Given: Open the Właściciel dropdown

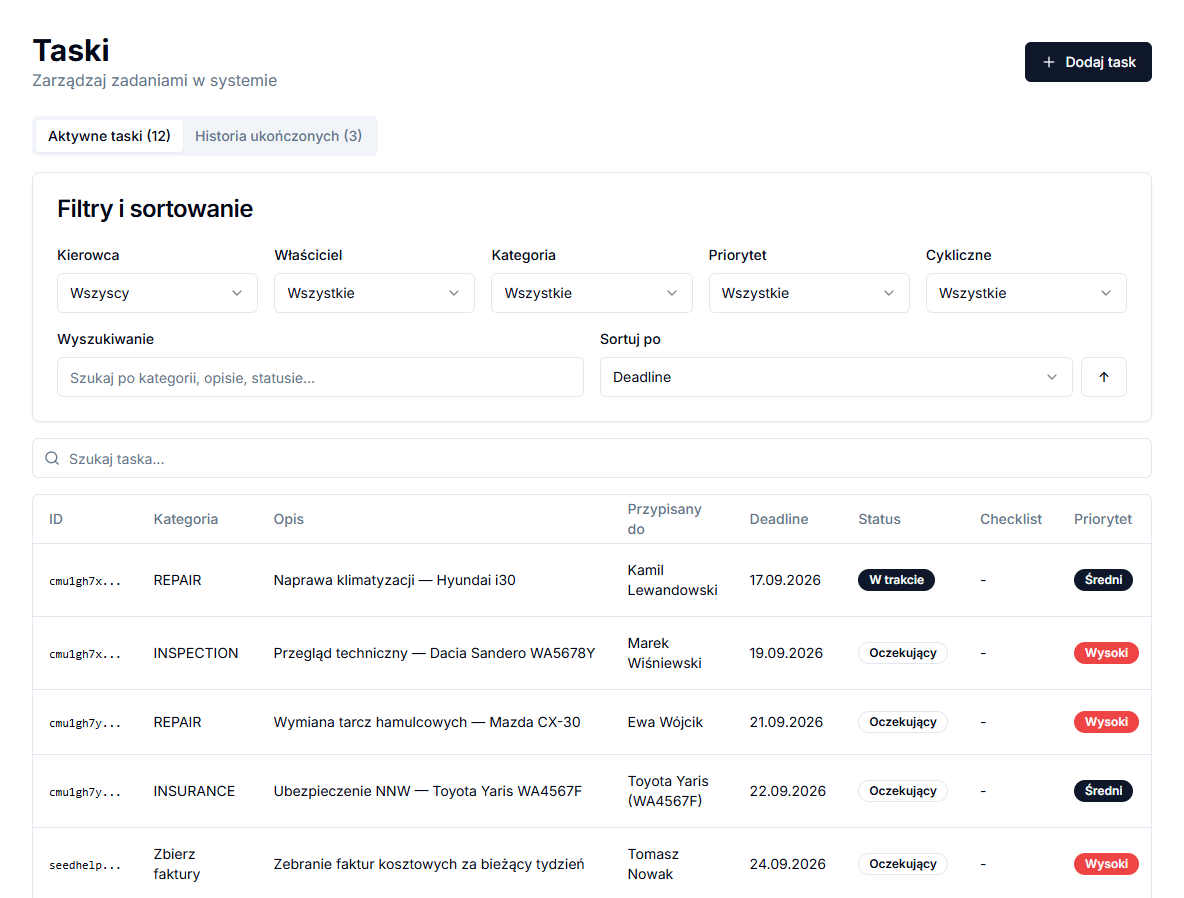Looking at the screenshot, I should pyautogui.click(x=375, y=293).
